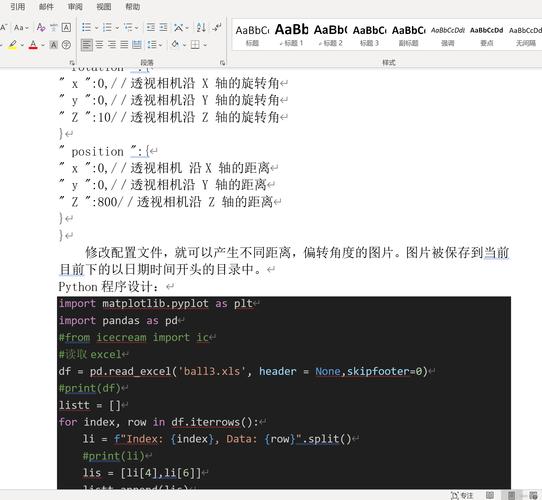The width and height of the screenshot is (542, 500).
Task: Apply distributed alignment
Action: 137,45
